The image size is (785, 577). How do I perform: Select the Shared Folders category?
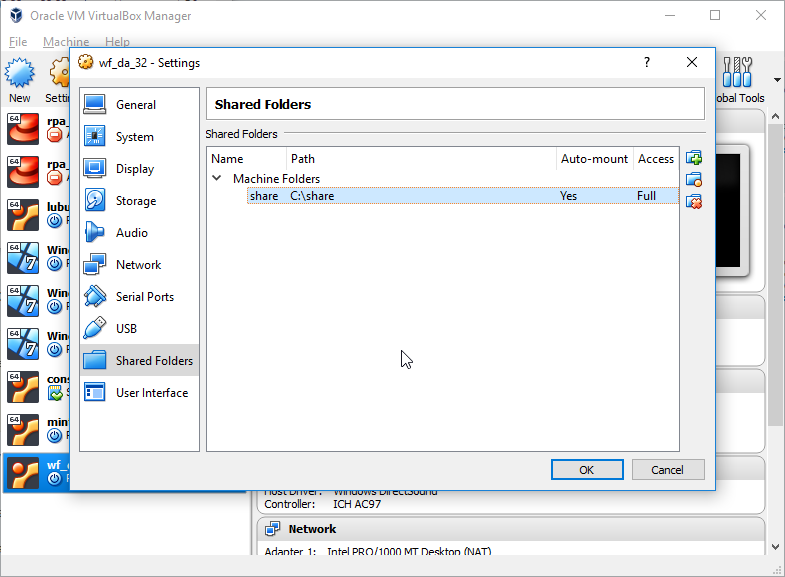[139, 360]
